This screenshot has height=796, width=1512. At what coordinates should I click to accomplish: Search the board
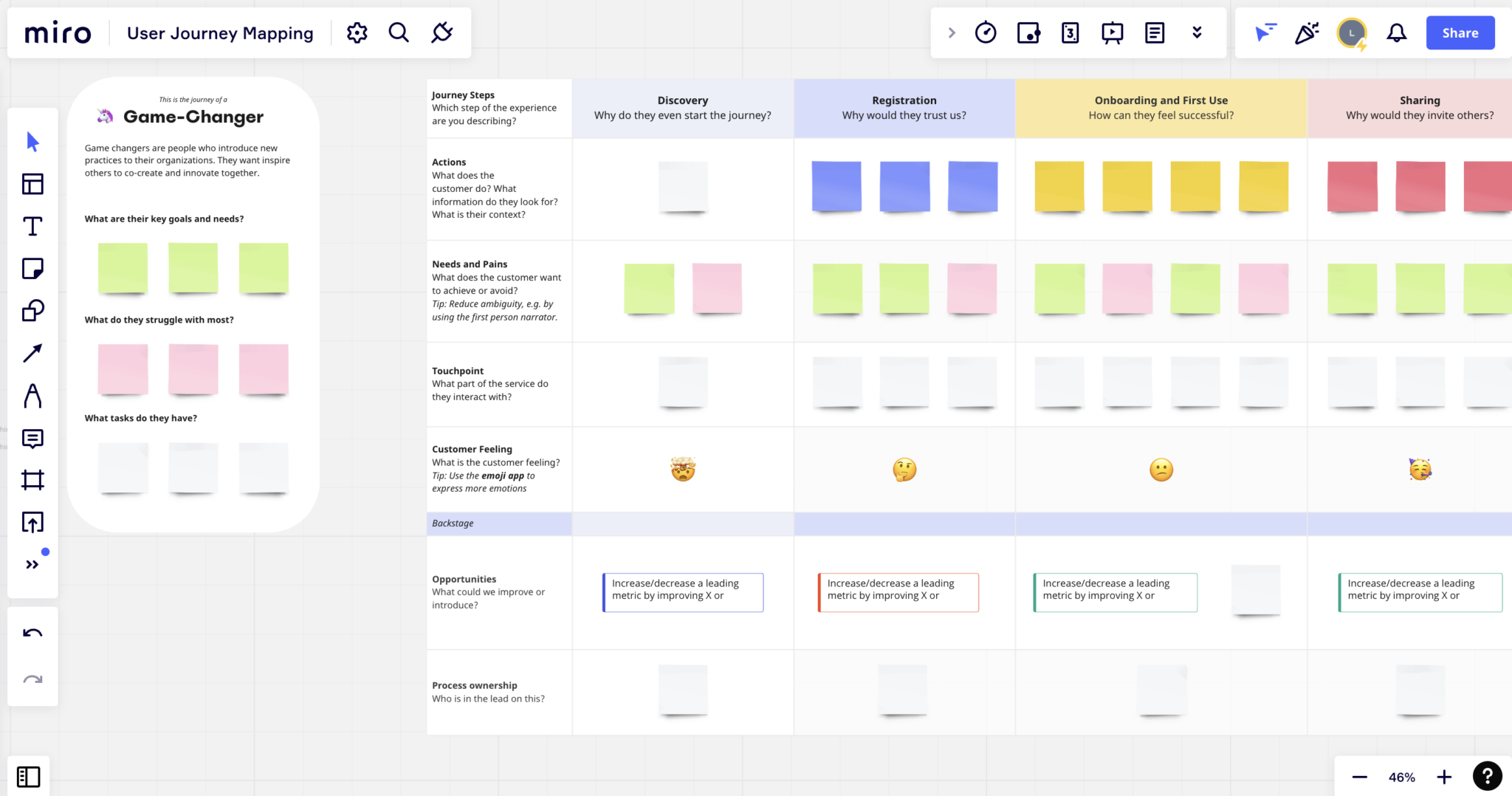tap(399, 32)
